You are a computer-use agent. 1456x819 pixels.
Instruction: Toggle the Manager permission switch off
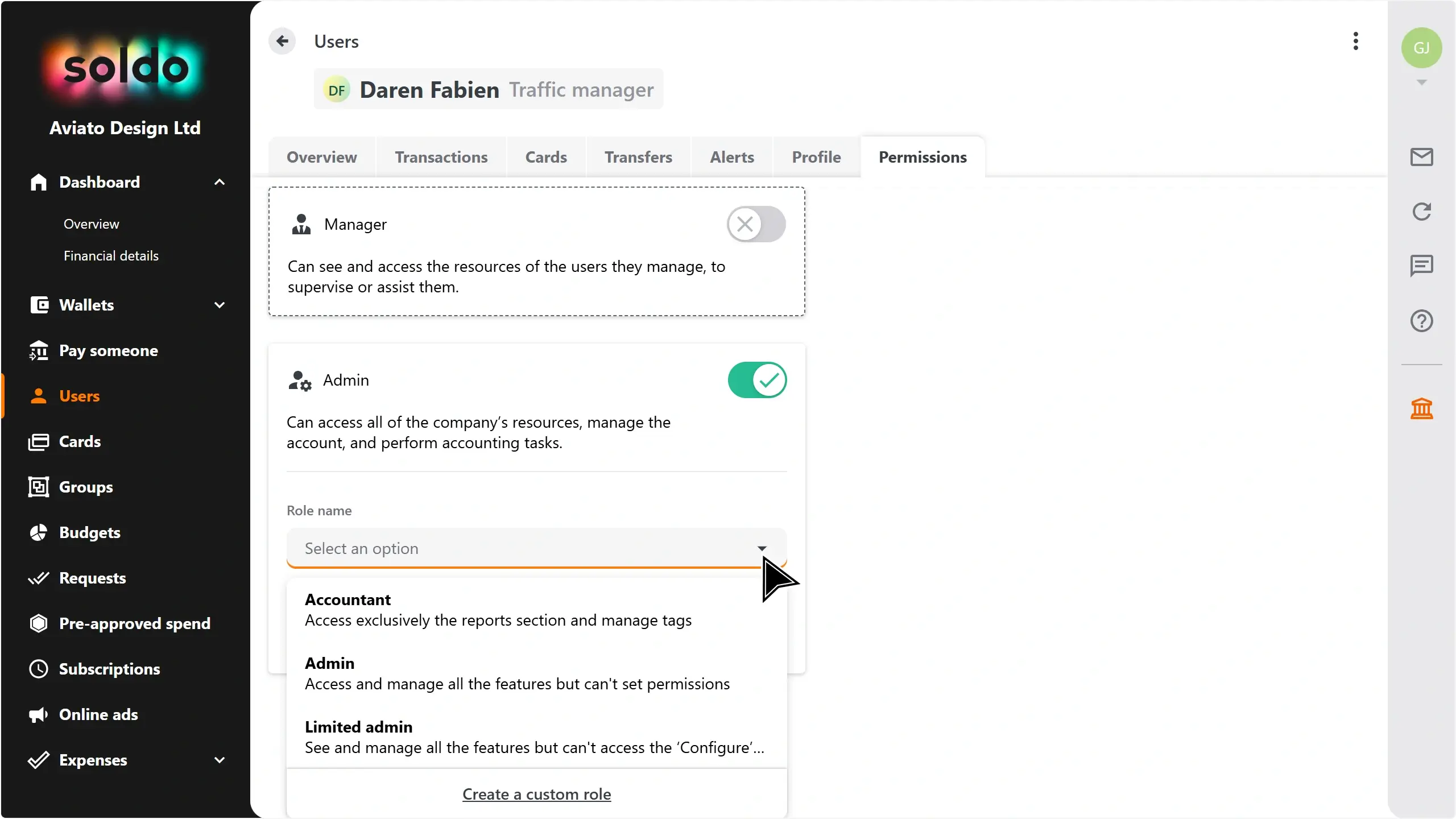tap(755, 224)
